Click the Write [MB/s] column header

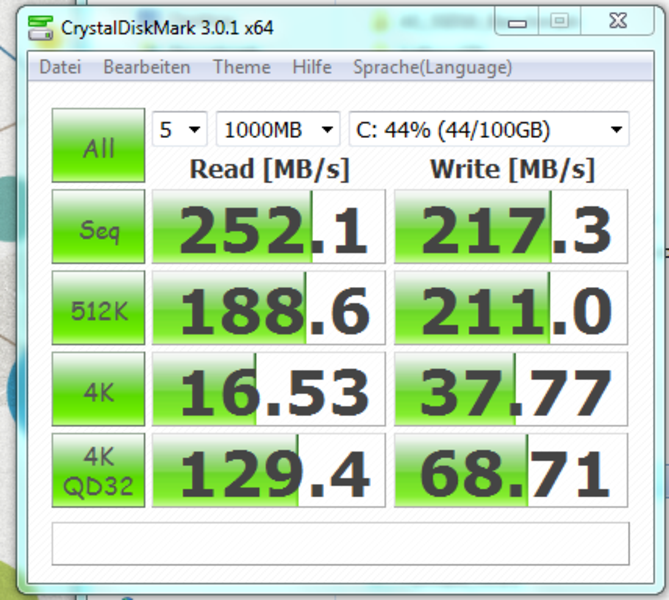click(512, 169)
